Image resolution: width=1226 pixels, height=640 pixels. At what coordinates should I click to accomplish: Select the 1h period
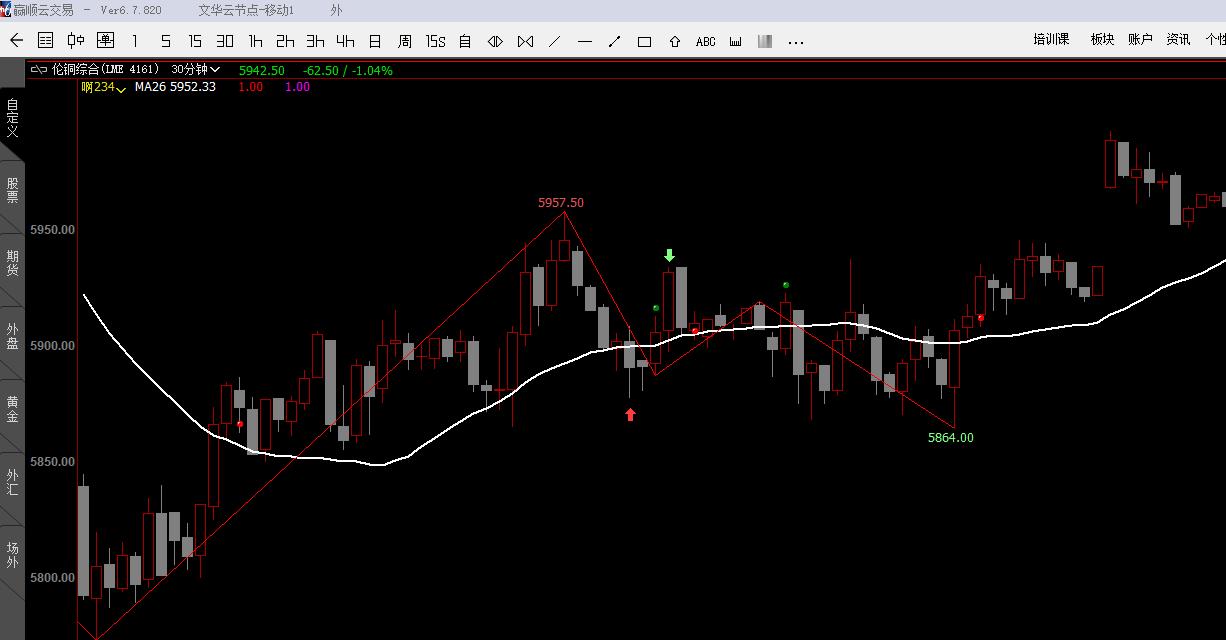coord(255,41)
